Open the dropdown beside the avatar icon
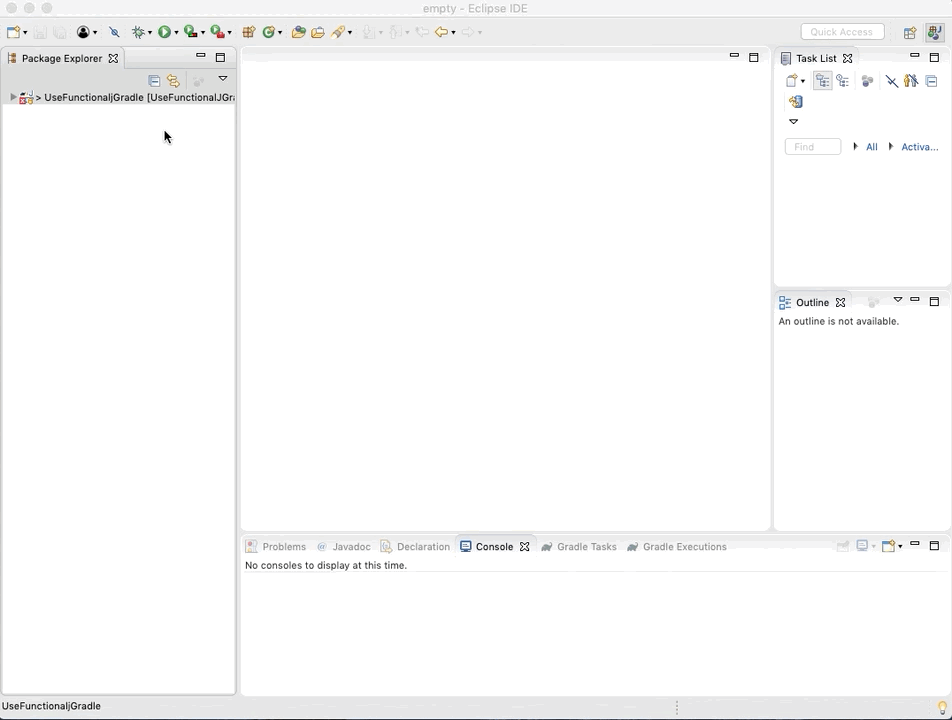 point(95,33)
